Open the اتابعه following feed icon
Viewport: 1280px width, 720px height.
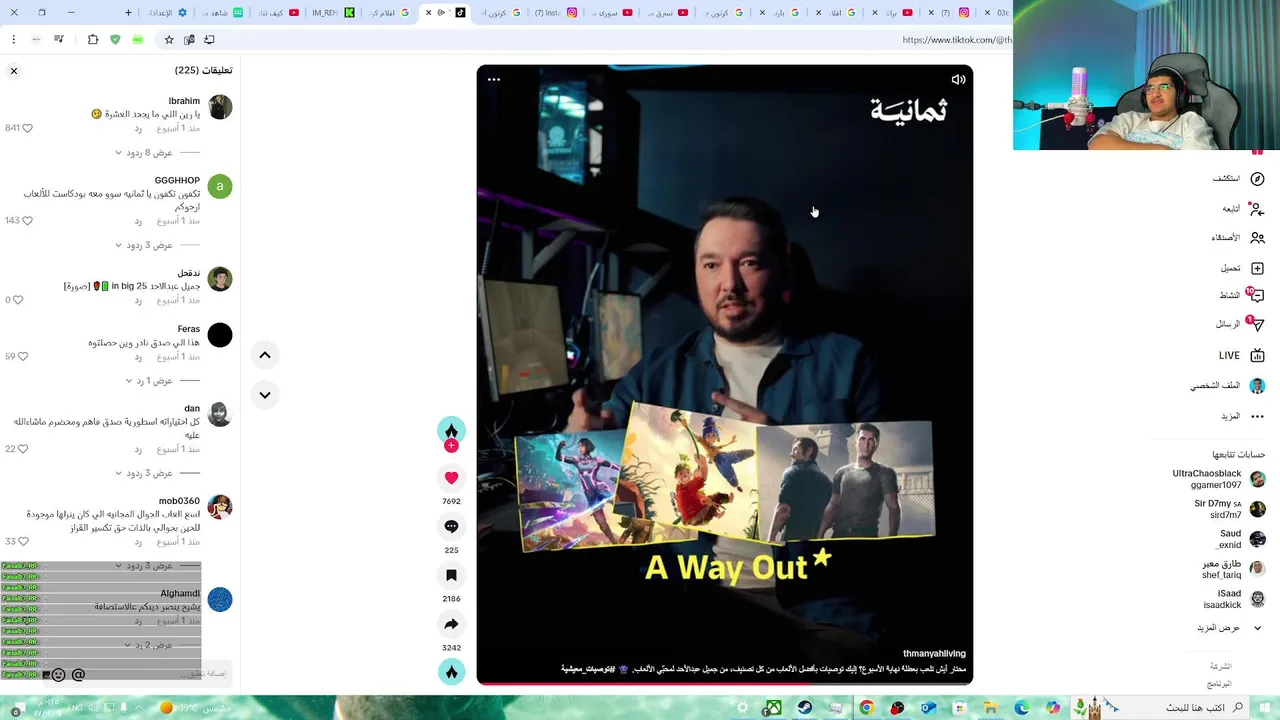click(1257, 209)
